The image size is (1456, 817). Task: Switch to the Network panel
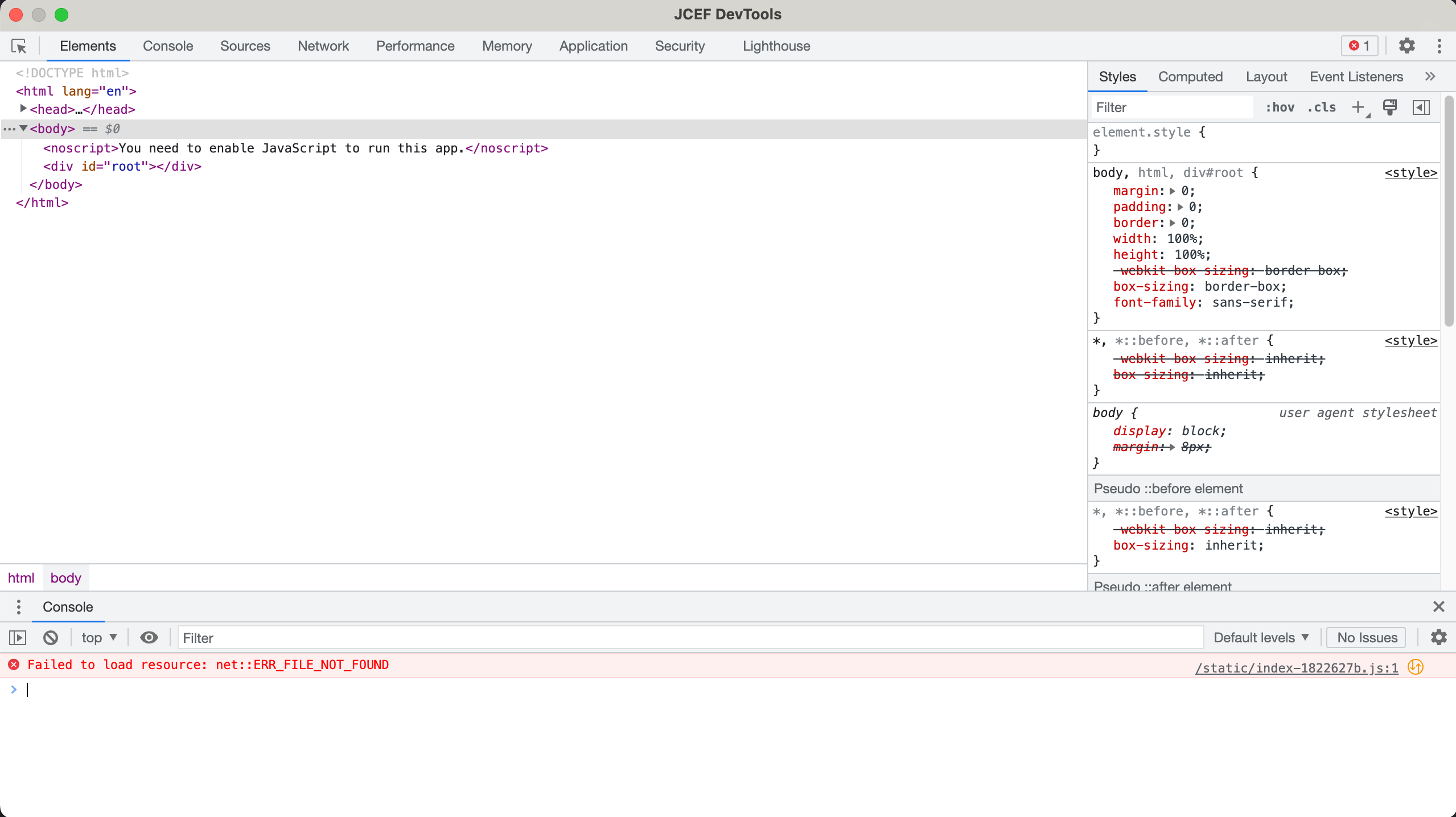pyautogui.click(x=323, y=46)
